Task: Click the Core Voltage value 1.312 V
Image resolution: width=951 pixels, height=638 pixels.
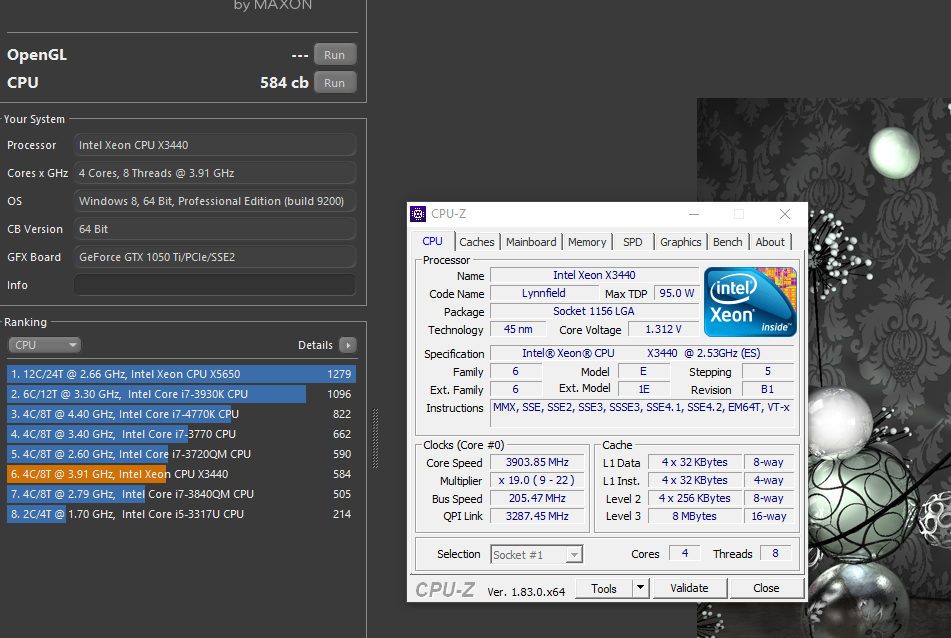Action: tap(664, 329)
